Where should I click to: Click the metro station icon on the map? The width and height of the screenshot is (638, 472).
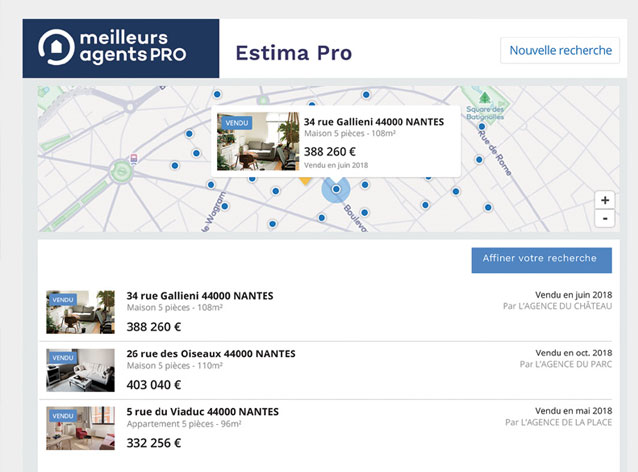click(x=133, y=158)
